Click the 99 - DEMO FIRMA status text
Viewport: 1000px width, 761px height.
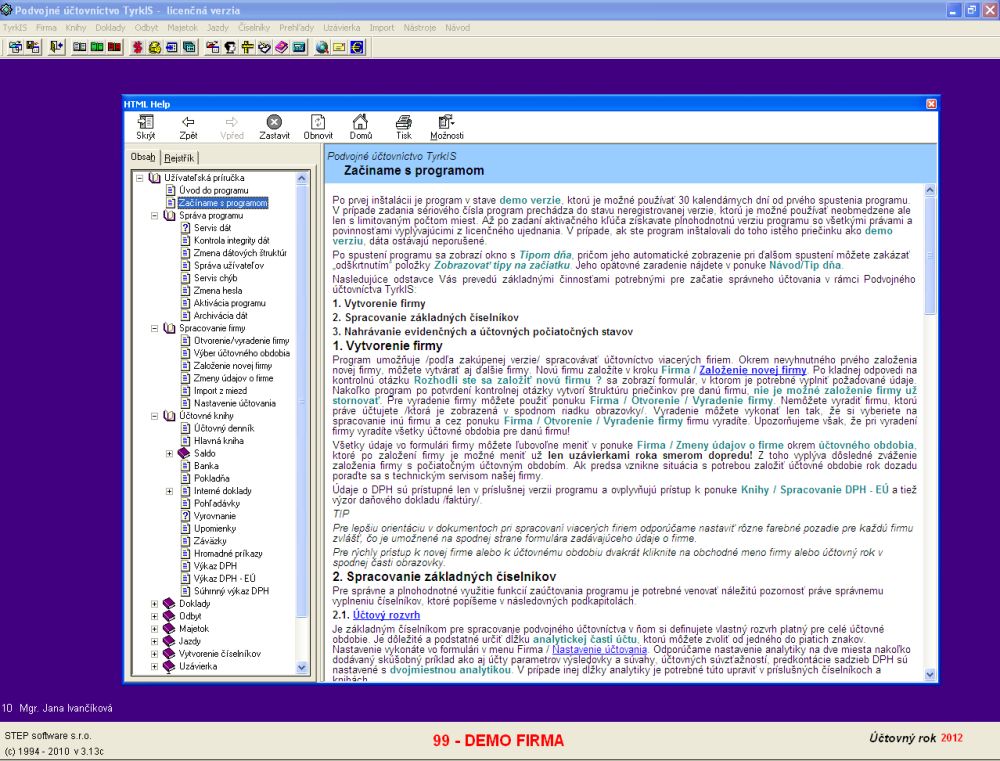point(498,741)
